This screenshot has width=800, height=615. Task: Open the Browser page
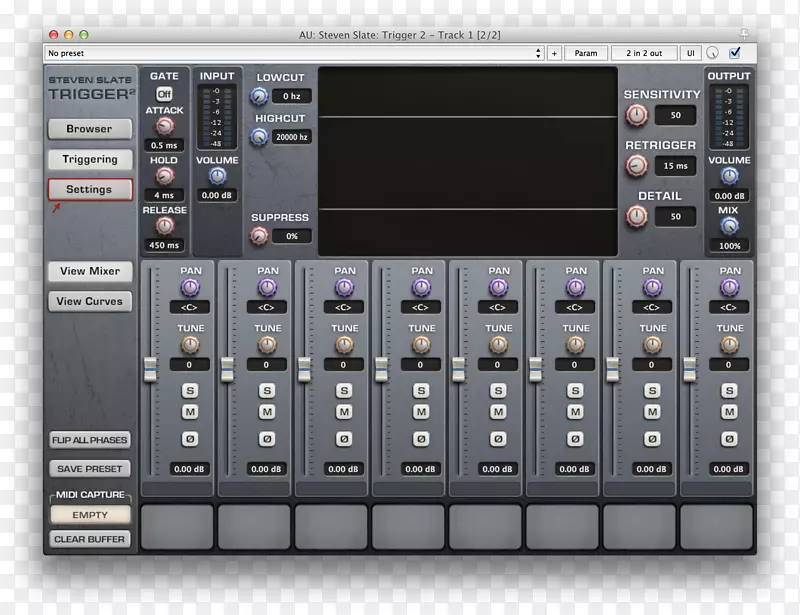click(90, 129)
